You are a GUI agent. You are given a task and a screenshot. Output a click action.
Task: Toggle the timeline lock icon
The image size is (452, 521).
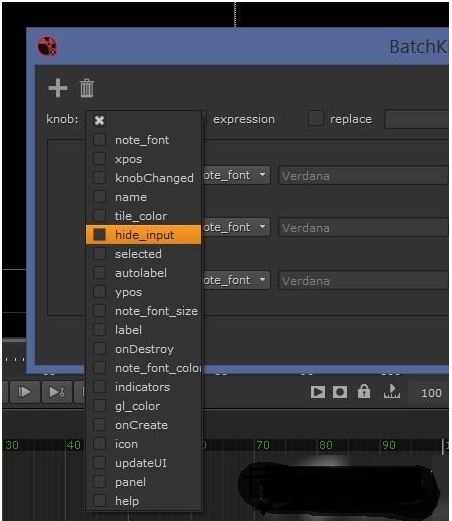(x=364, y=391)
